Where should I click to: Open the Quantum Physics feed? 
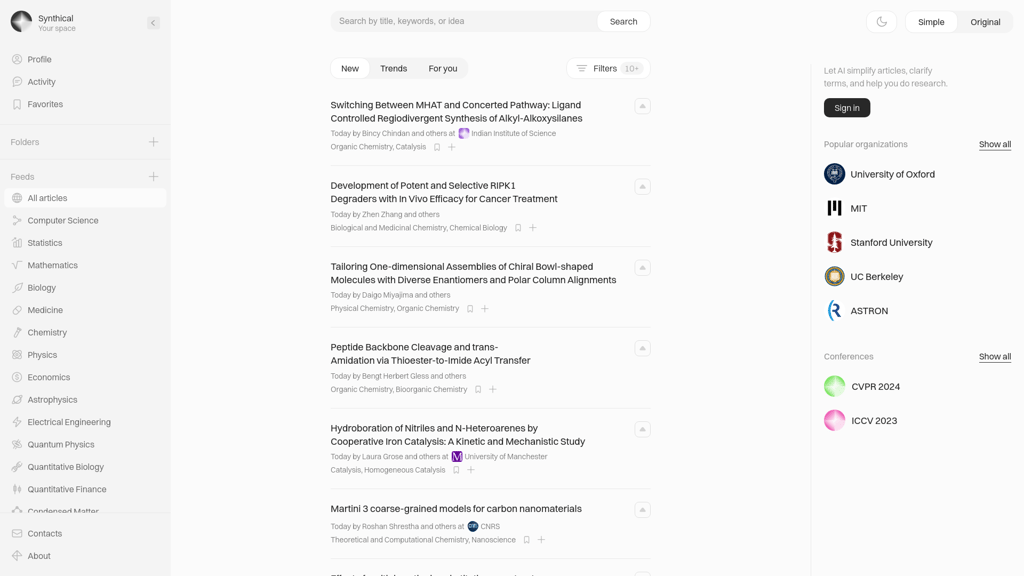point(61,445)
